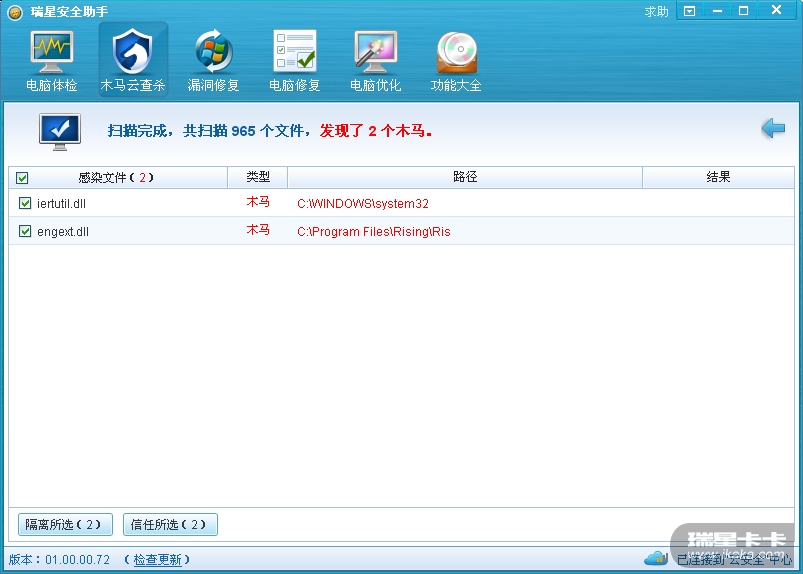Open the 电脑体检 computer checkup icon

tap(52, 60)
